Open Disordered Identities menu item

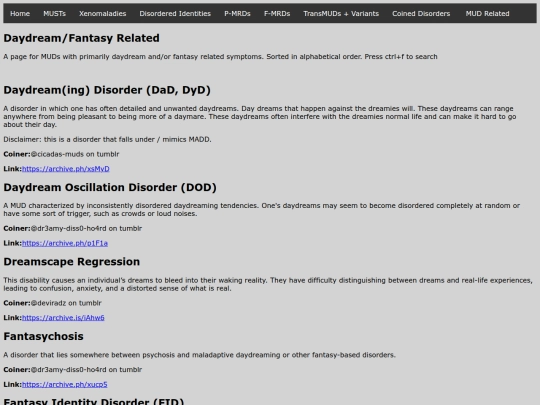(175, 13)
